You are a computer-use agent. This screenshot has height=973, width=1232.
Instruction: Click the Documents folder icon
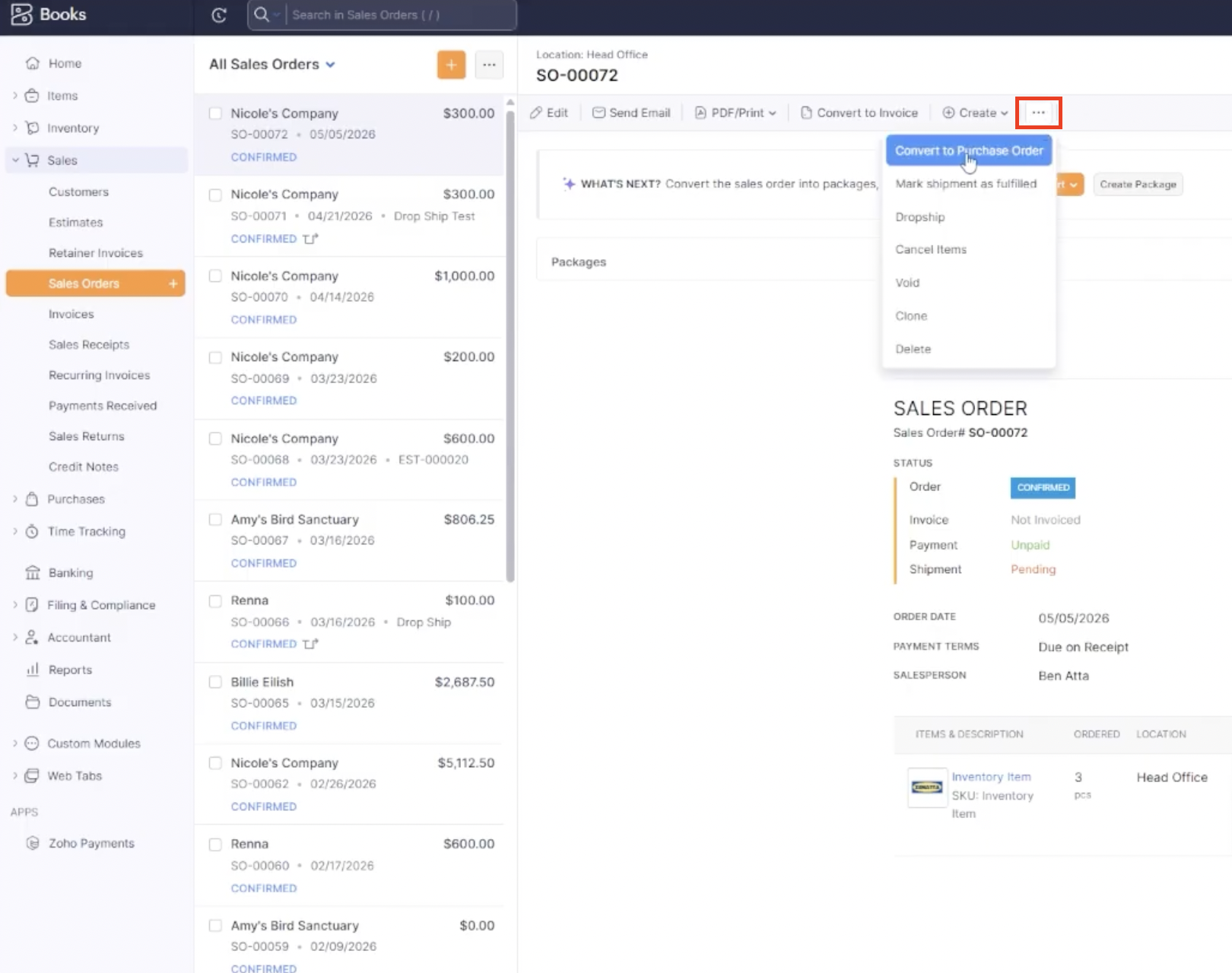(32, 702)
